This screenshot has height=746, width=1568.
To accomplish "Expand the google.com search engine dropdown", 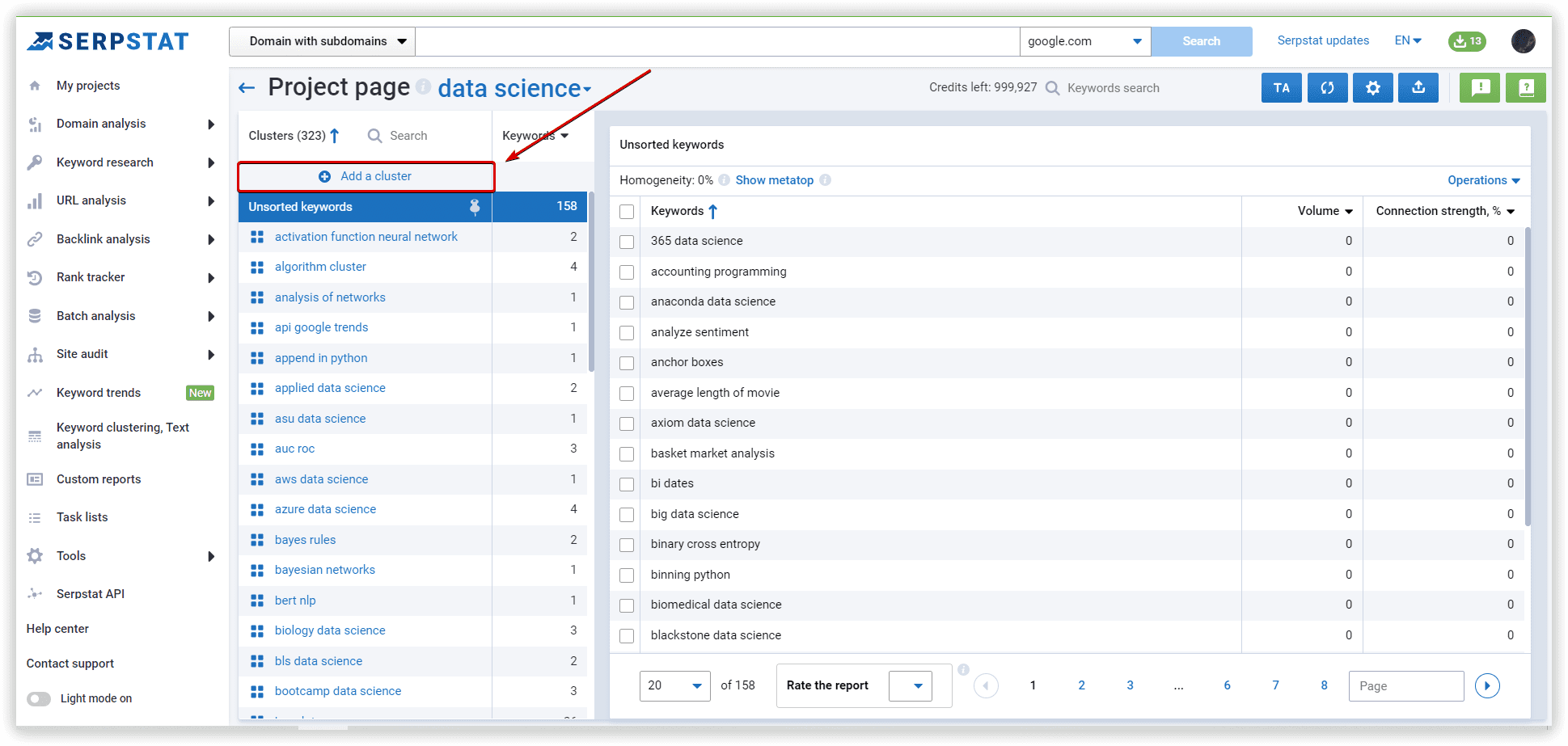I will tap(1084, 41).
